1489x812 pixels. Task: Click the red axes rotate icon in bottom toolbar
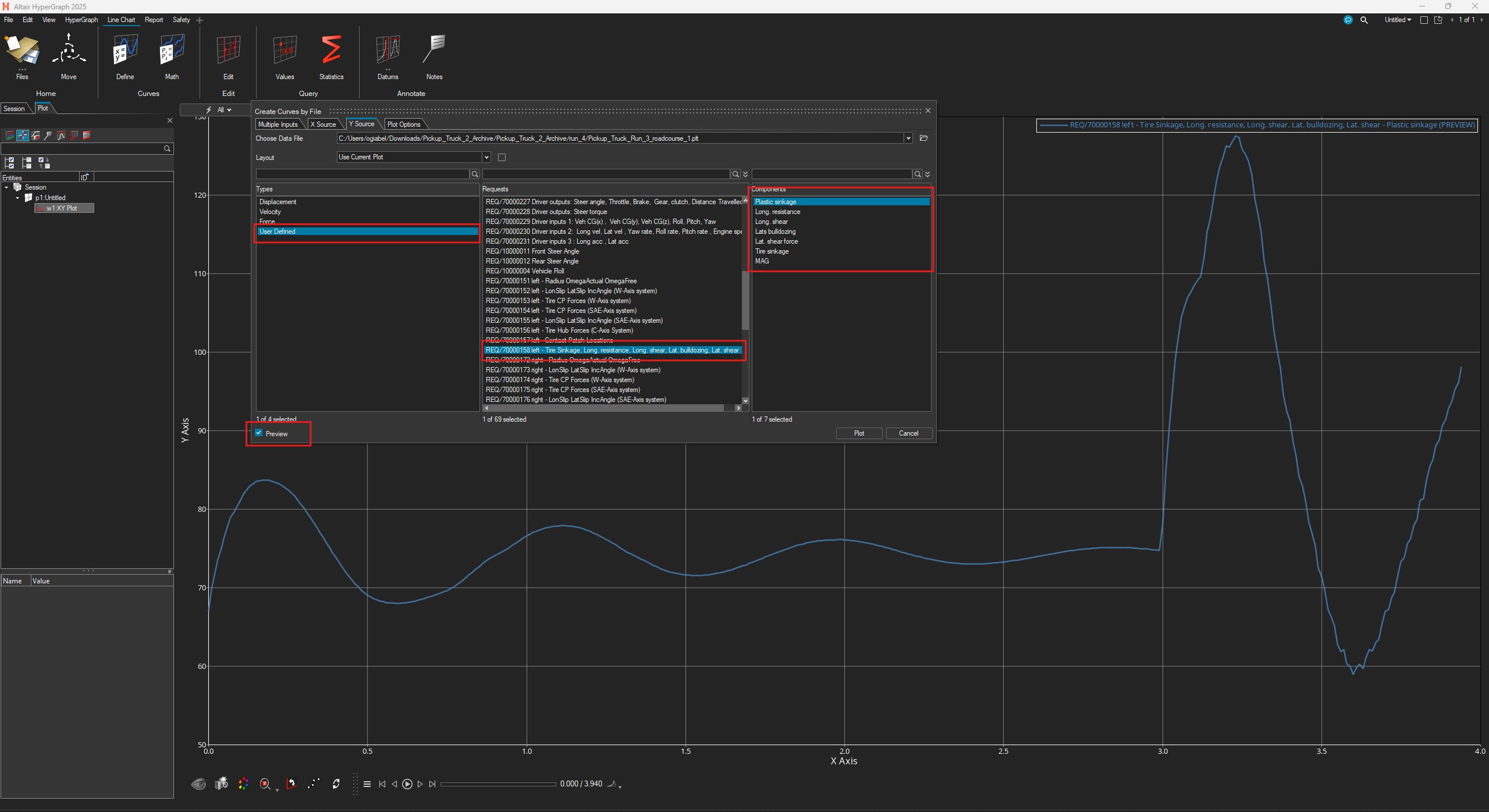click(292, 784)
